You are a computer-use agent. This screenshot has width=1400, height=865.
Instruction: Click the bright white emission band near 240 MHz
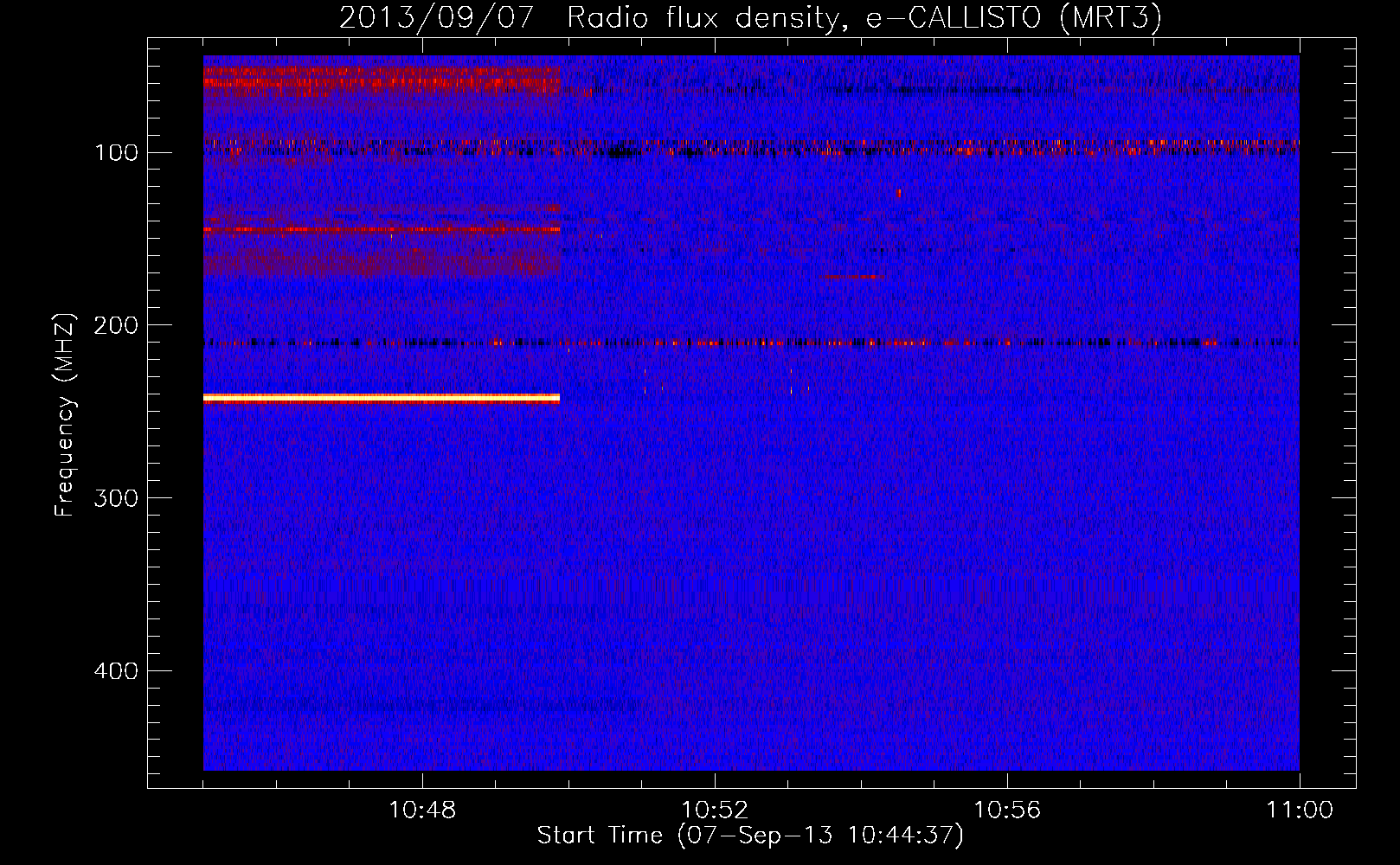(x=382, y=398)
